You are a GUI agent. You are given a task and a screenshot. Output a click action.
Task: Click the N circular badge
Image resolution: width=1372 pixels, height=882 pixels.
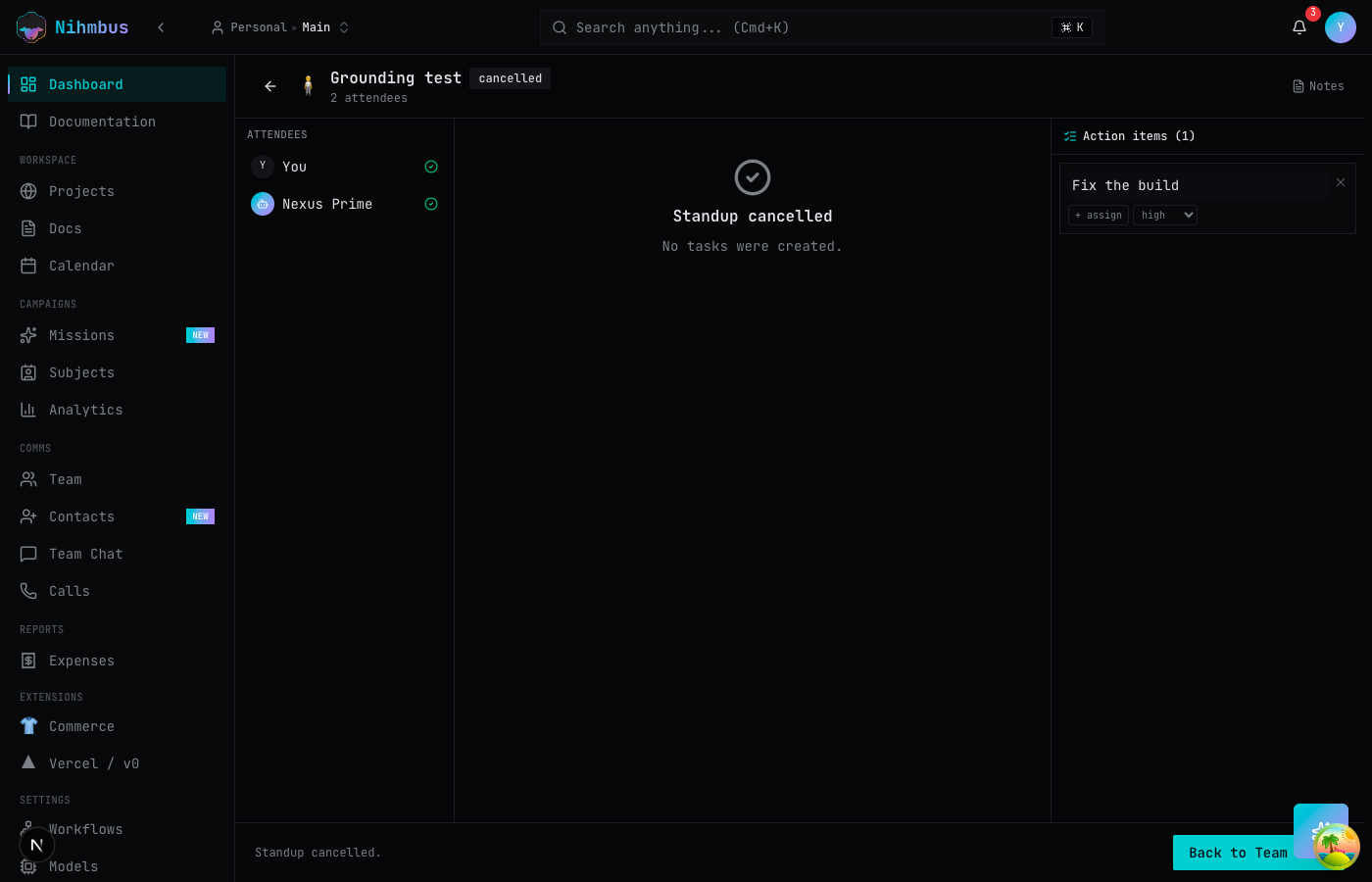coord(37,845)
